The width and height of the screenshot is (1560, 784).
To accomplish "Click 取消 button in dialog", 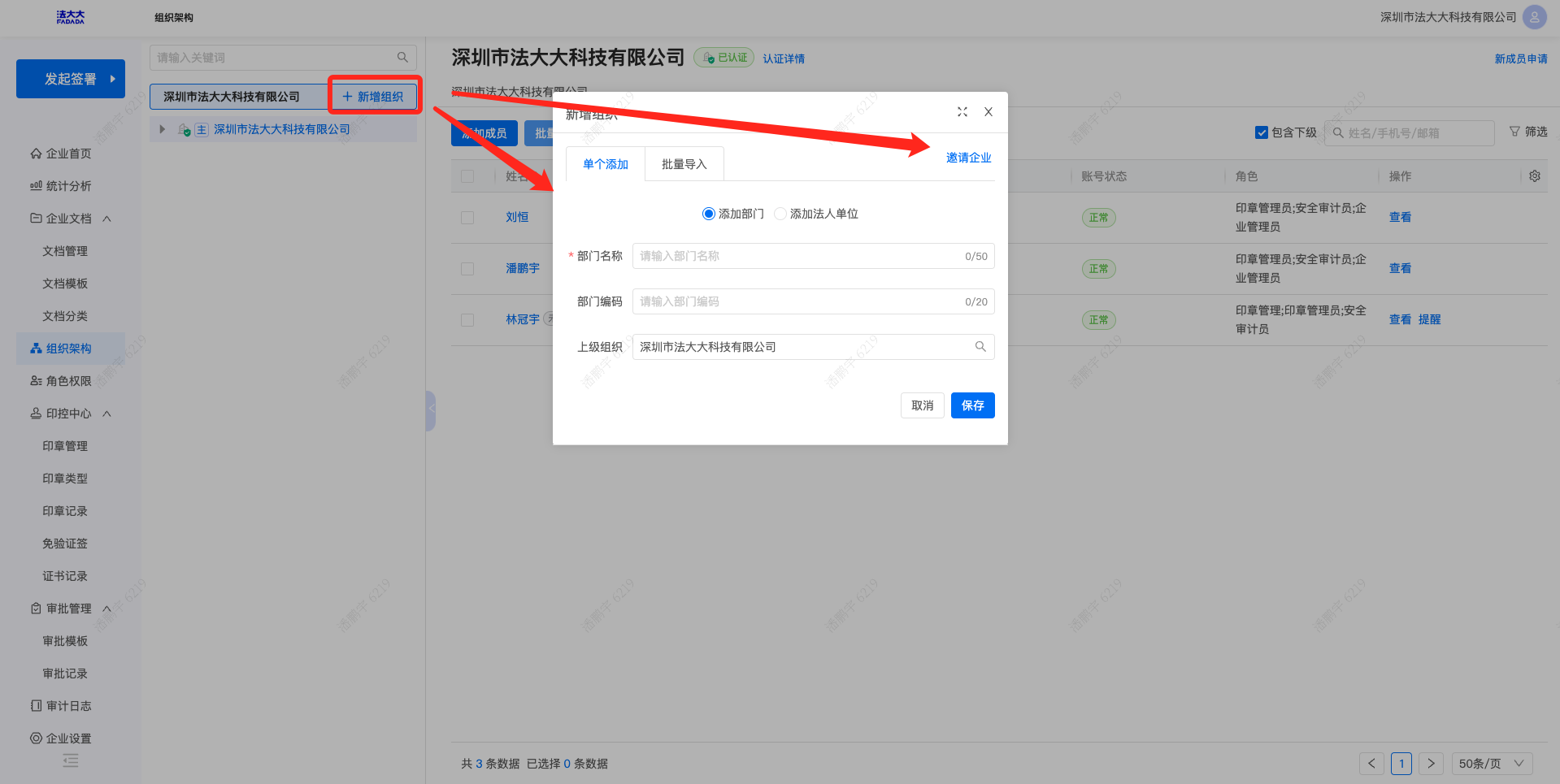I will pos(923,405).
